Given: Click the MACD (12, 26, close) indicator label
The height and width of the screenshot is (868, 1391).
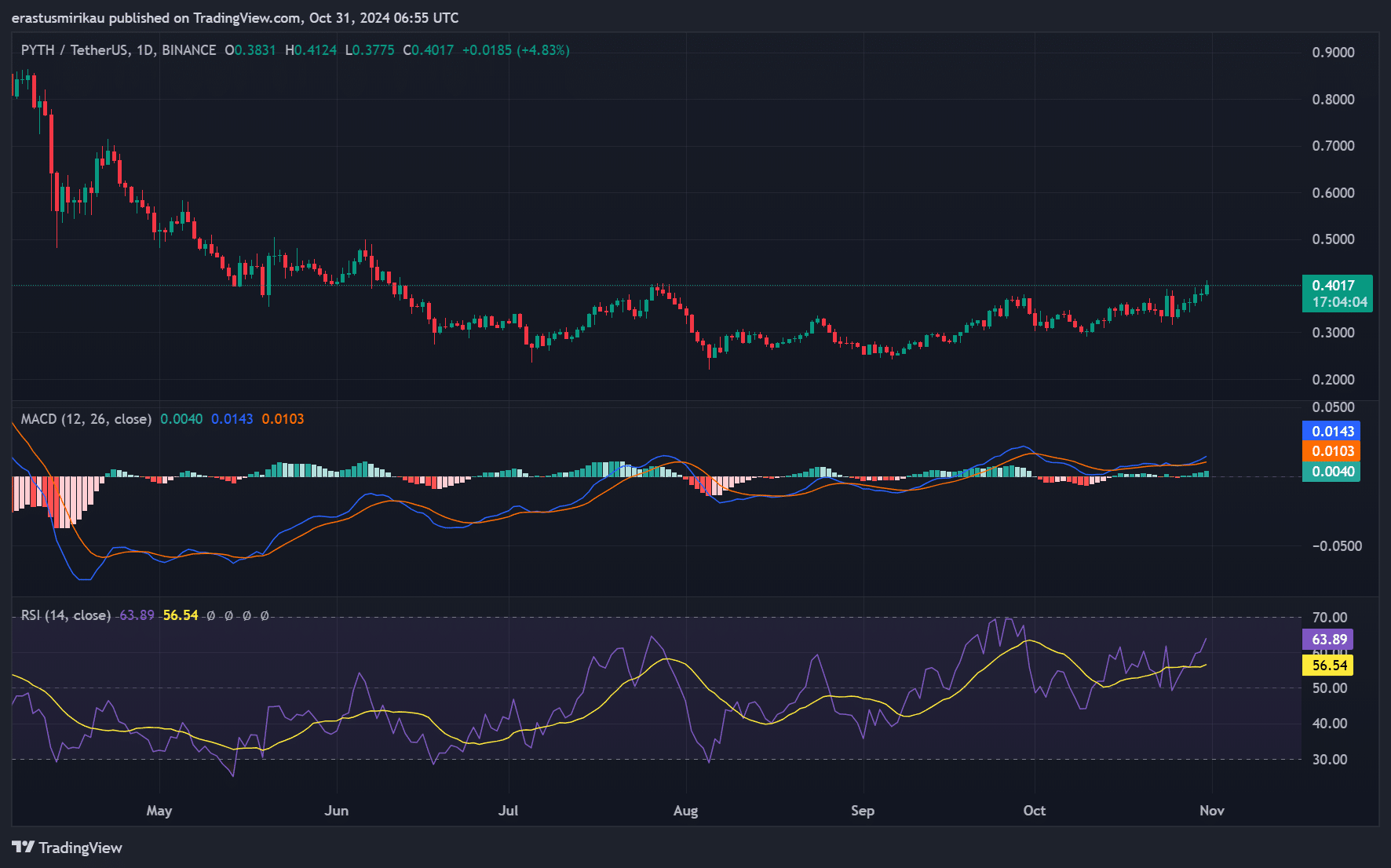Looking at the screenshot, I should pyautogui.click(x=86, y=419).
